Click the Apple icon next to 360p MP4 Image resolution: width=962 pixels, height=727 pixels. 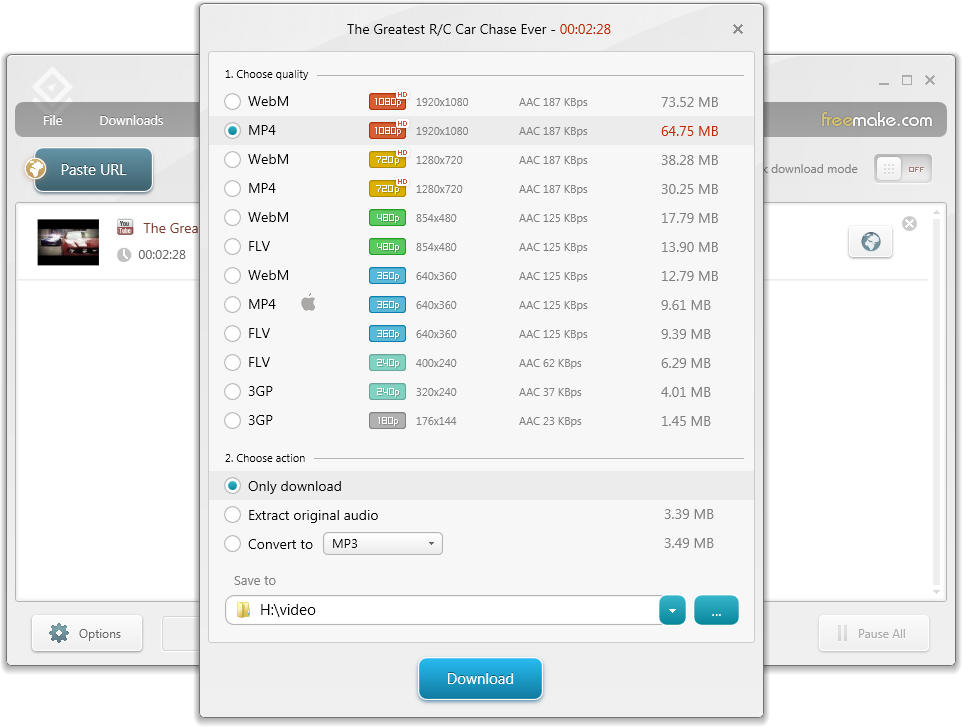tap(308, 300)
